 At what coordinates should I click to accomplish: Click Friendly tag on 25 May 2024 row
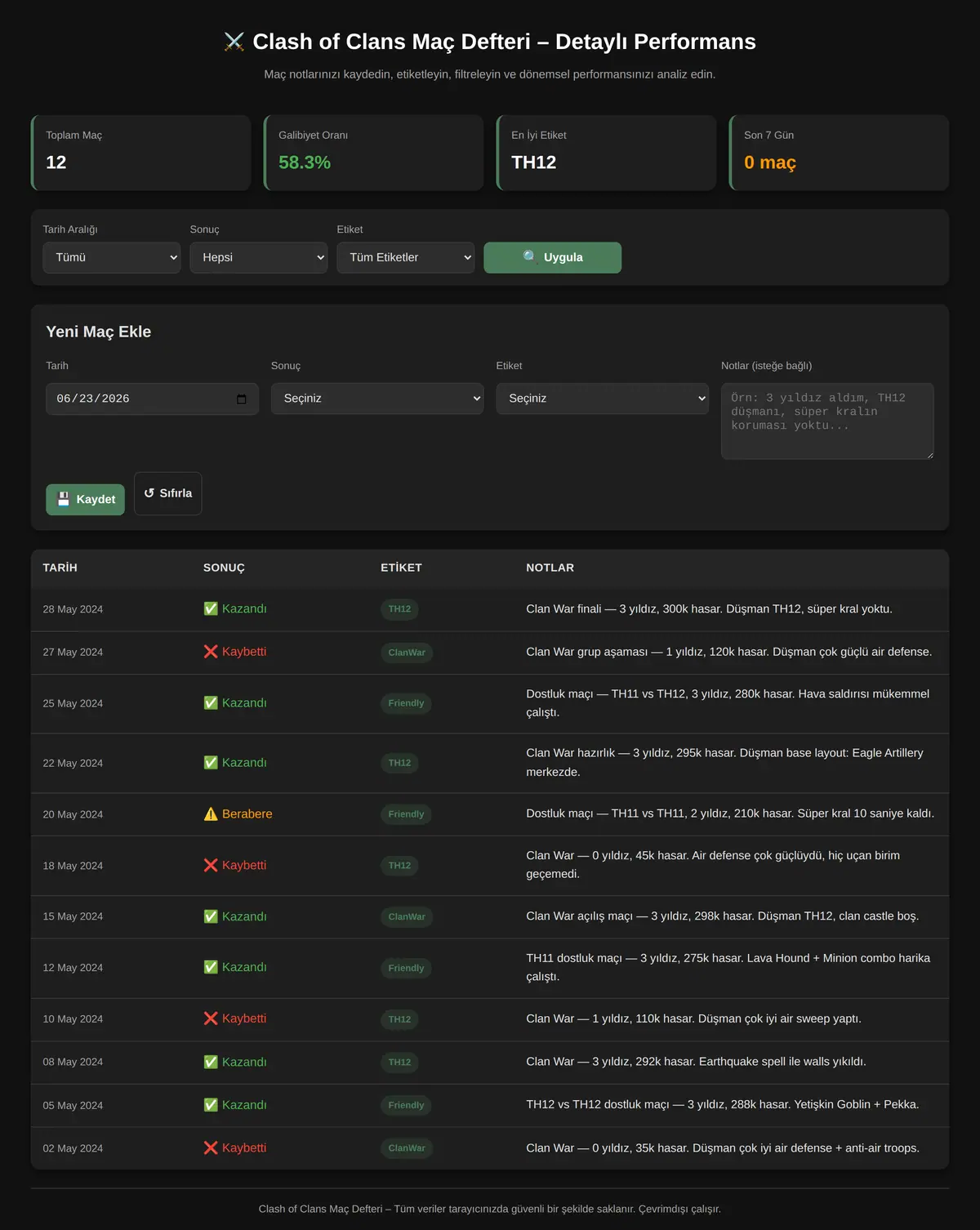(406, 703)
